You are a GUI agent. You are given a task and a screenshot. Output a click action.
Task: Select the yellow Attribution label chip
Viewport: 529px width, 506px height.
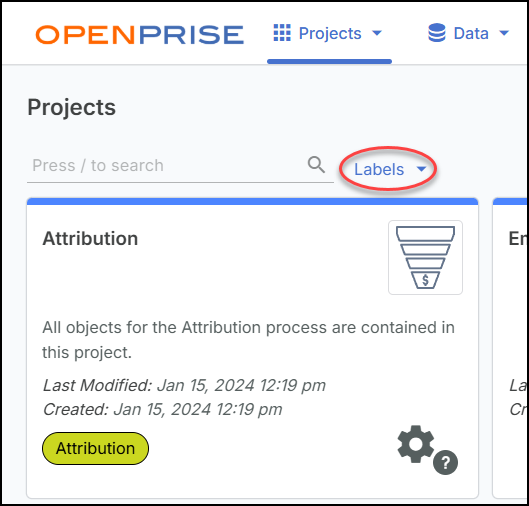(x=95, y=448)
